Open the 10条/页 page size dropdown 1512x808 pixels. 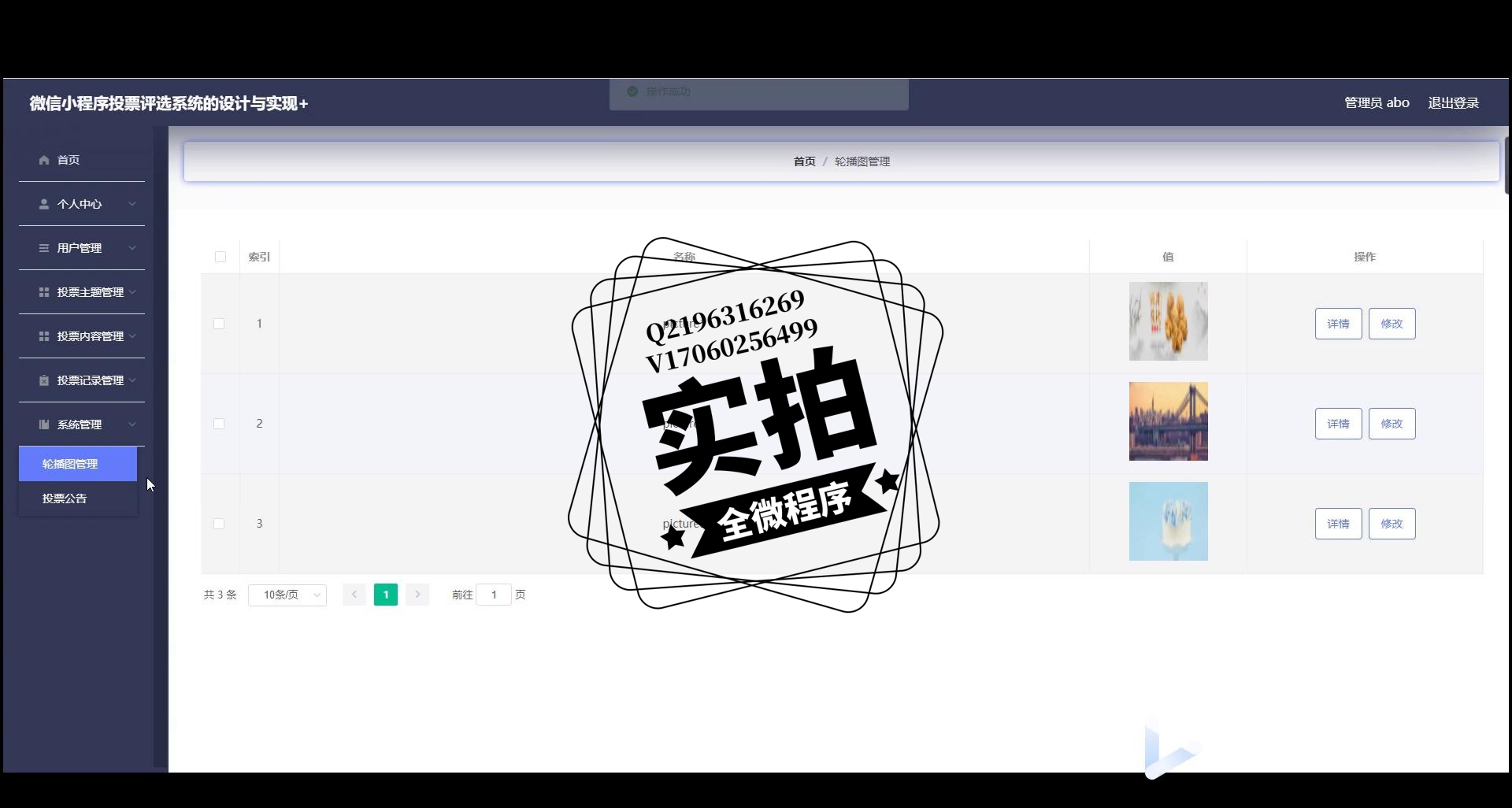click(287, 595)
